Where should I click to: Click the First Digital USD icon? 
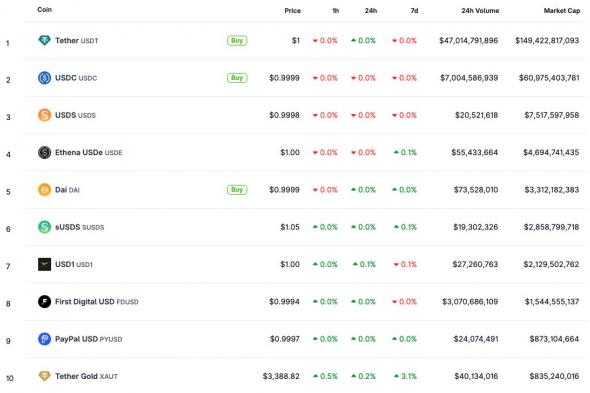pos(44,302)
